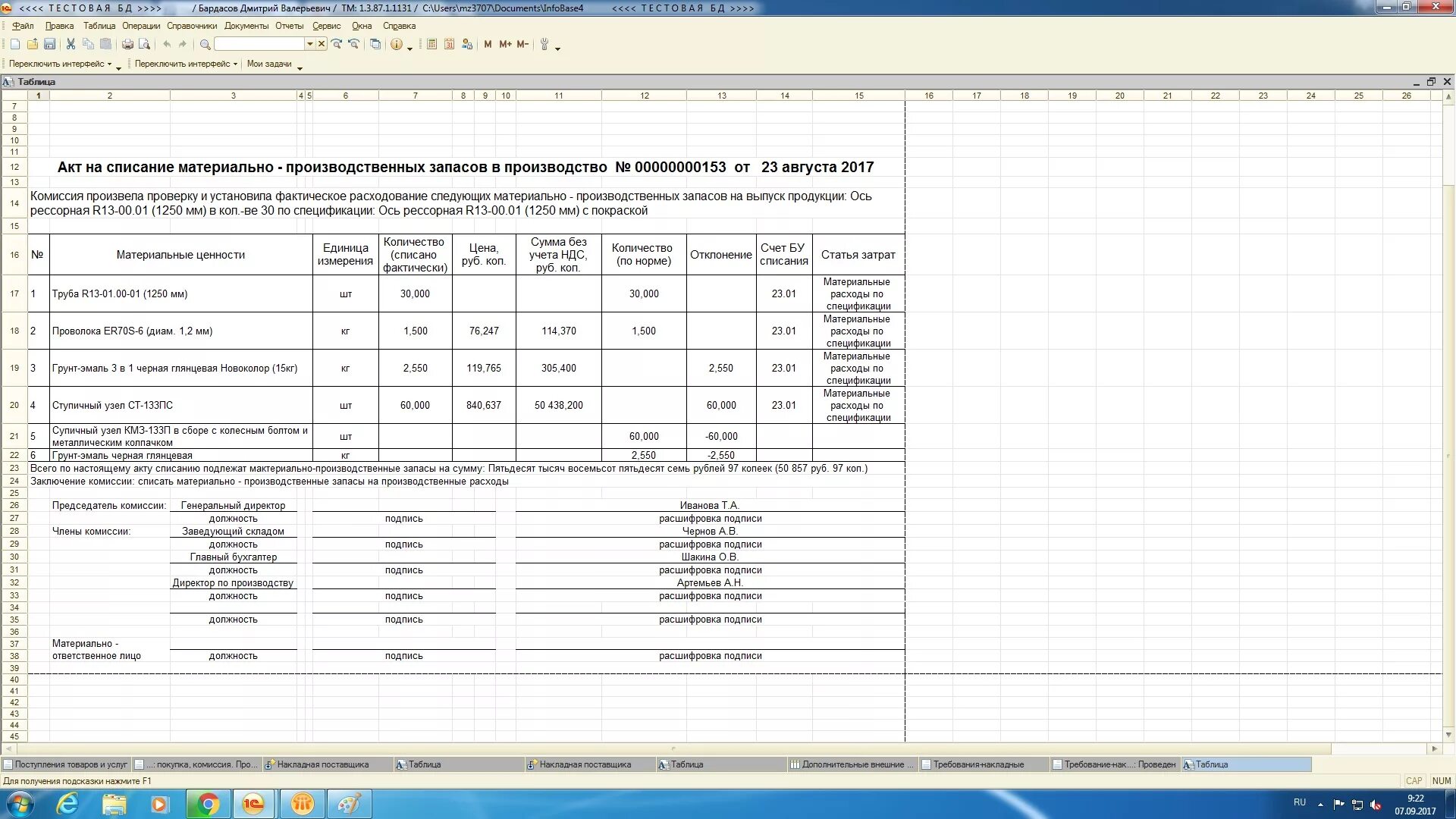Switch to покупка, комиссия window tab
1456x819 pixels.
click(x=196, y=764)
